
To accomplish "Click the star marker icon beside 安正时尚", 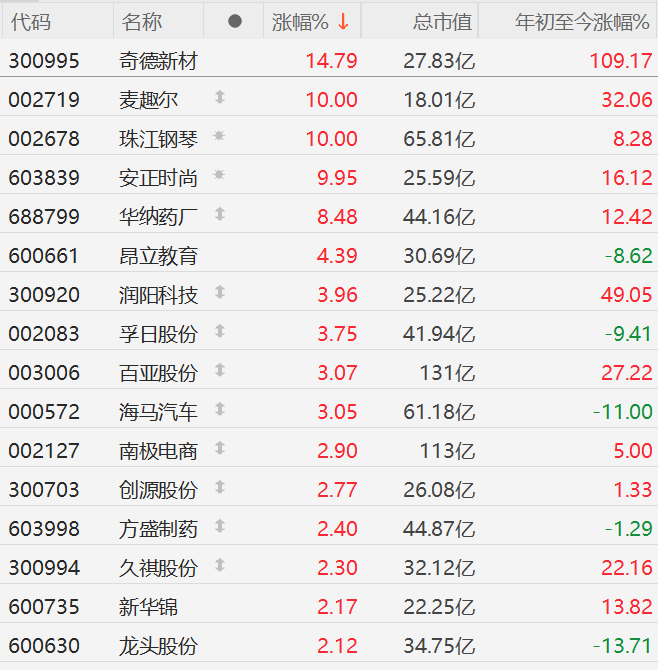I will tap(219, 175).
